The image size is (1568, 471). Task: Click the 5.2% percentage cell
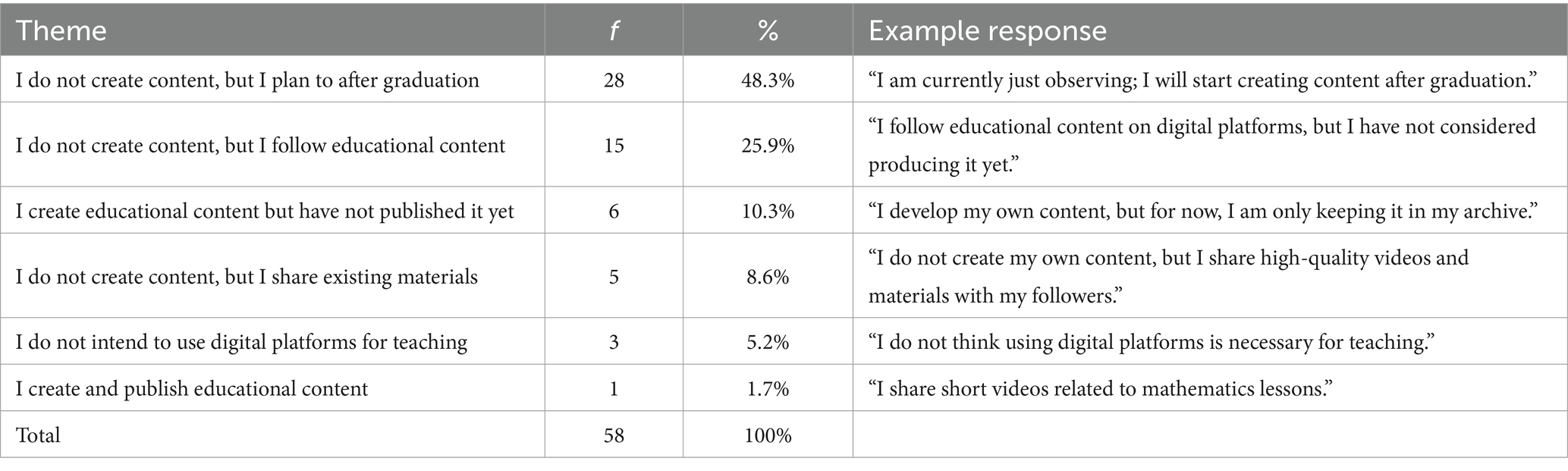point(768,342)
